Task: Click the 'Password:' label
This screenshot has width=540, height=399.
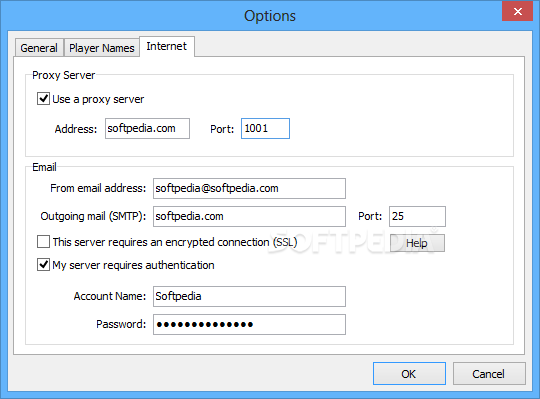Action: click(x=121, y=324)
